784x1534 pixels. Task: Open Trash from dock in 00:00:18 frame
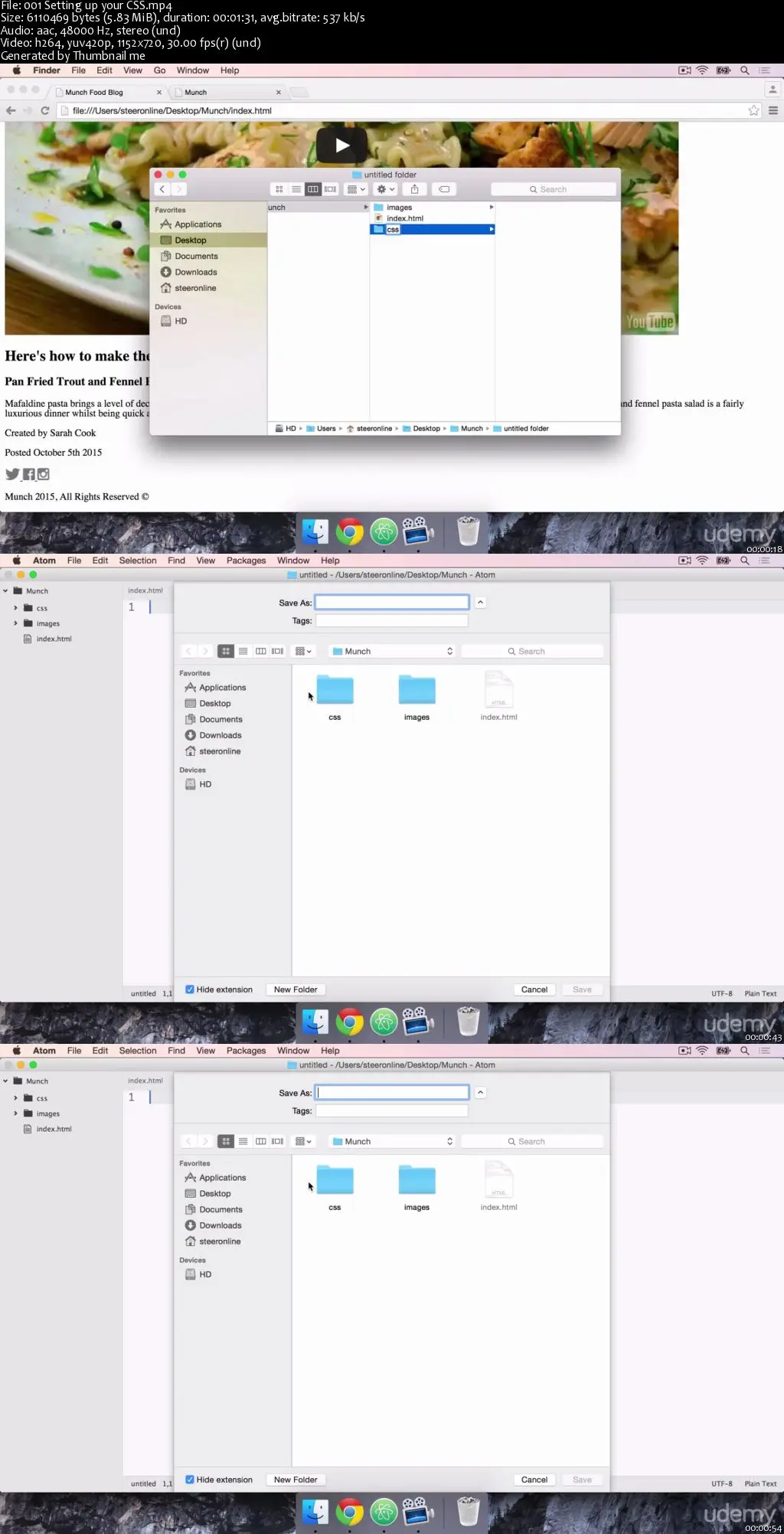(468, 531)
